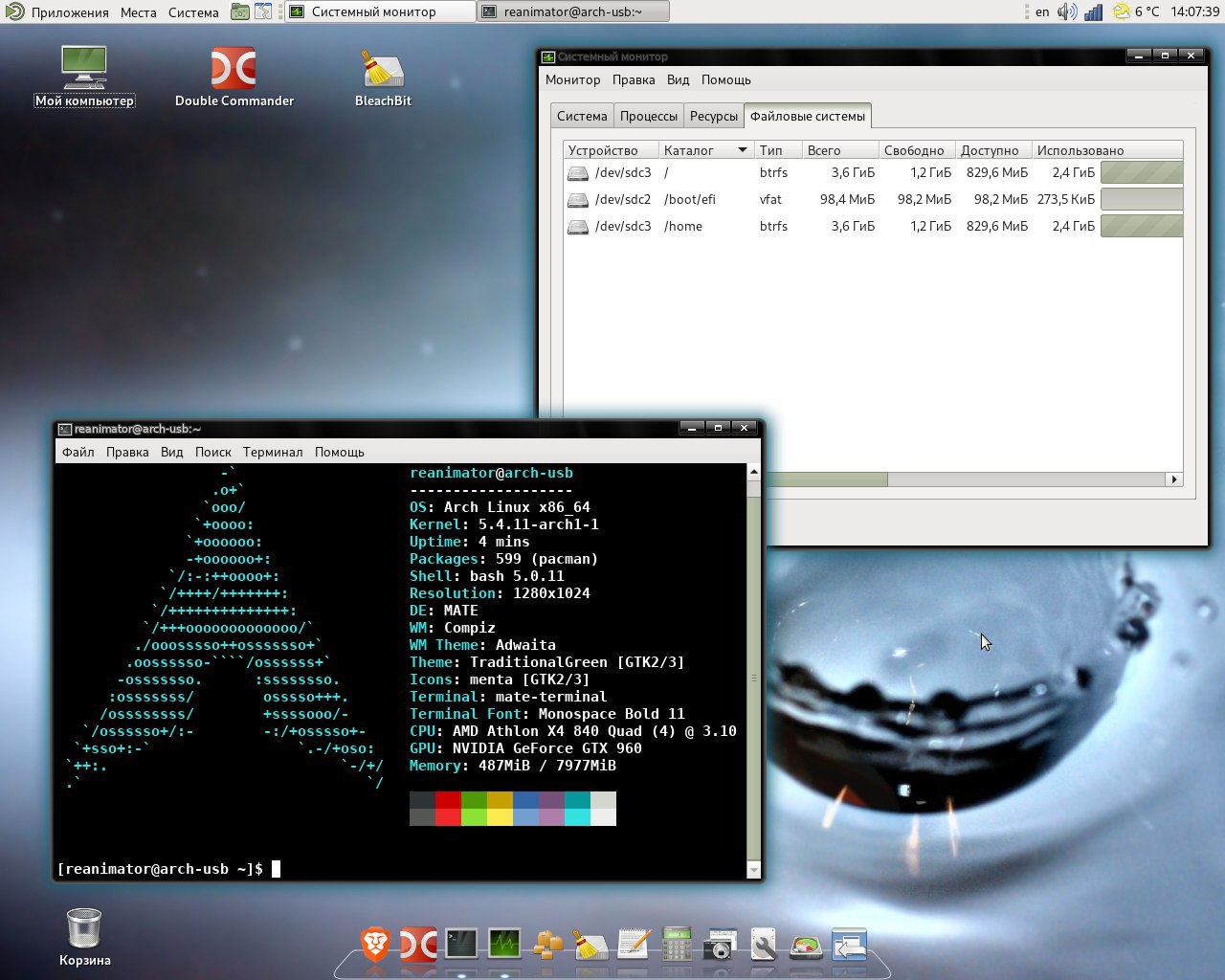Open BleachBit desktop icon
This screenshot has height=980, width=1225.
point(383,77)
